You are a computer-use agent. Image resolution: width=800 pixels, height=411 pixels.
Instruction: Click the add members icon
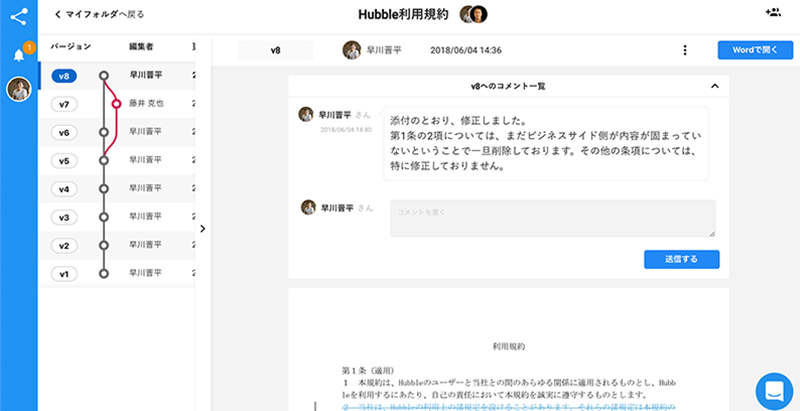pyautogui.click(x=773, y=13)
